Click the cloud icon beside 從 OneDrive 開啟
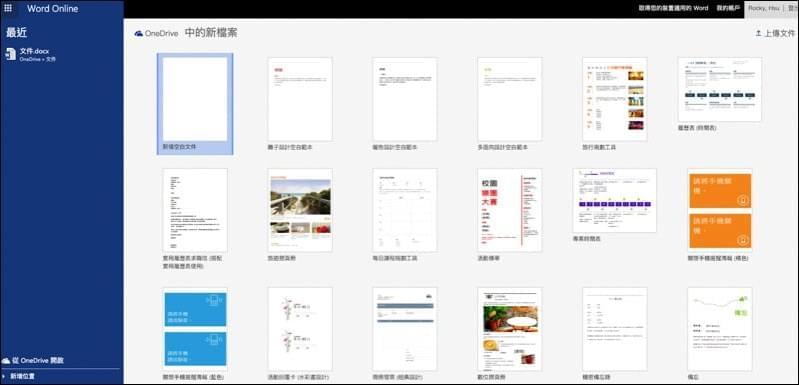The width and height of the screenshot is (799, 385). tap(6, 361)
